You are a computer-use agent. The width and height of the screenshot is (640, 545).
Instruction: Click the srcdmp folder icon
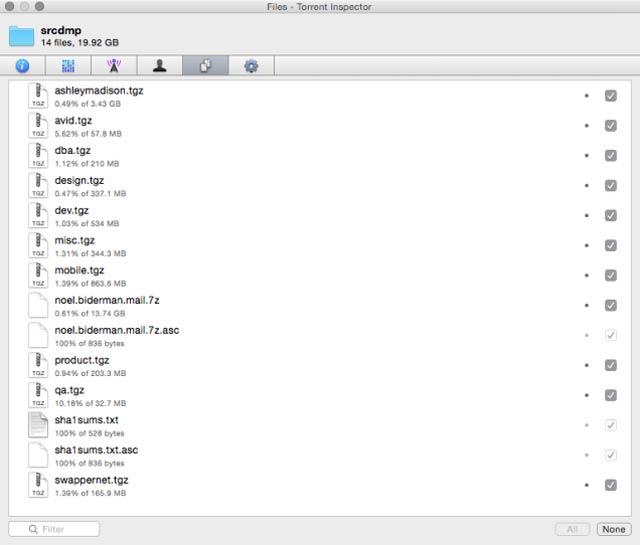21,36
